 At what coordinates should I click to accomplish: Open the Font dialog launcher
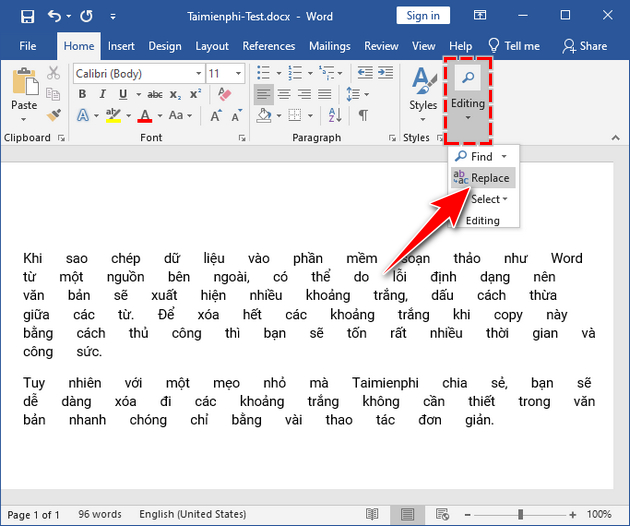[x=242, y=138]
